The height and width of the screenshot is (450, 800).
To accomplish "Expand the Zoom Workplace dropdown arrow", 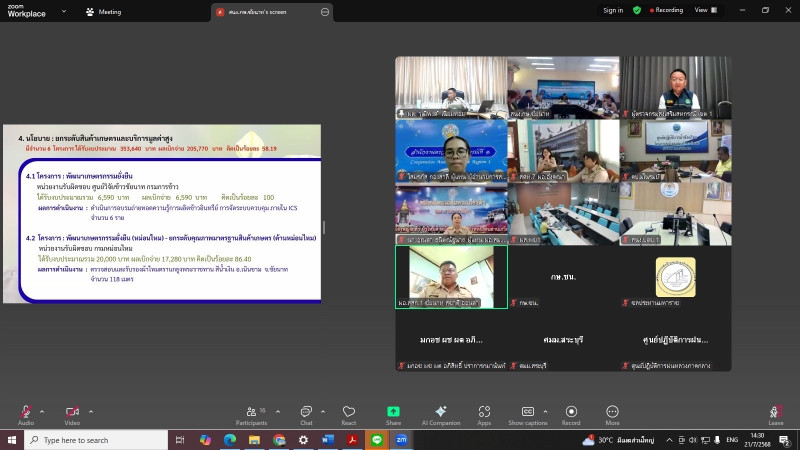I will [62, 11].
